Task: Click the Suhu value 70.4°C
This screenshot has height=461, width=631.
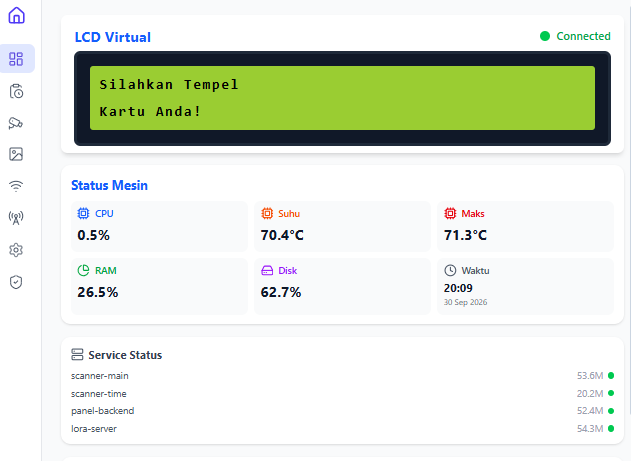Action: [x=282, y=235]
